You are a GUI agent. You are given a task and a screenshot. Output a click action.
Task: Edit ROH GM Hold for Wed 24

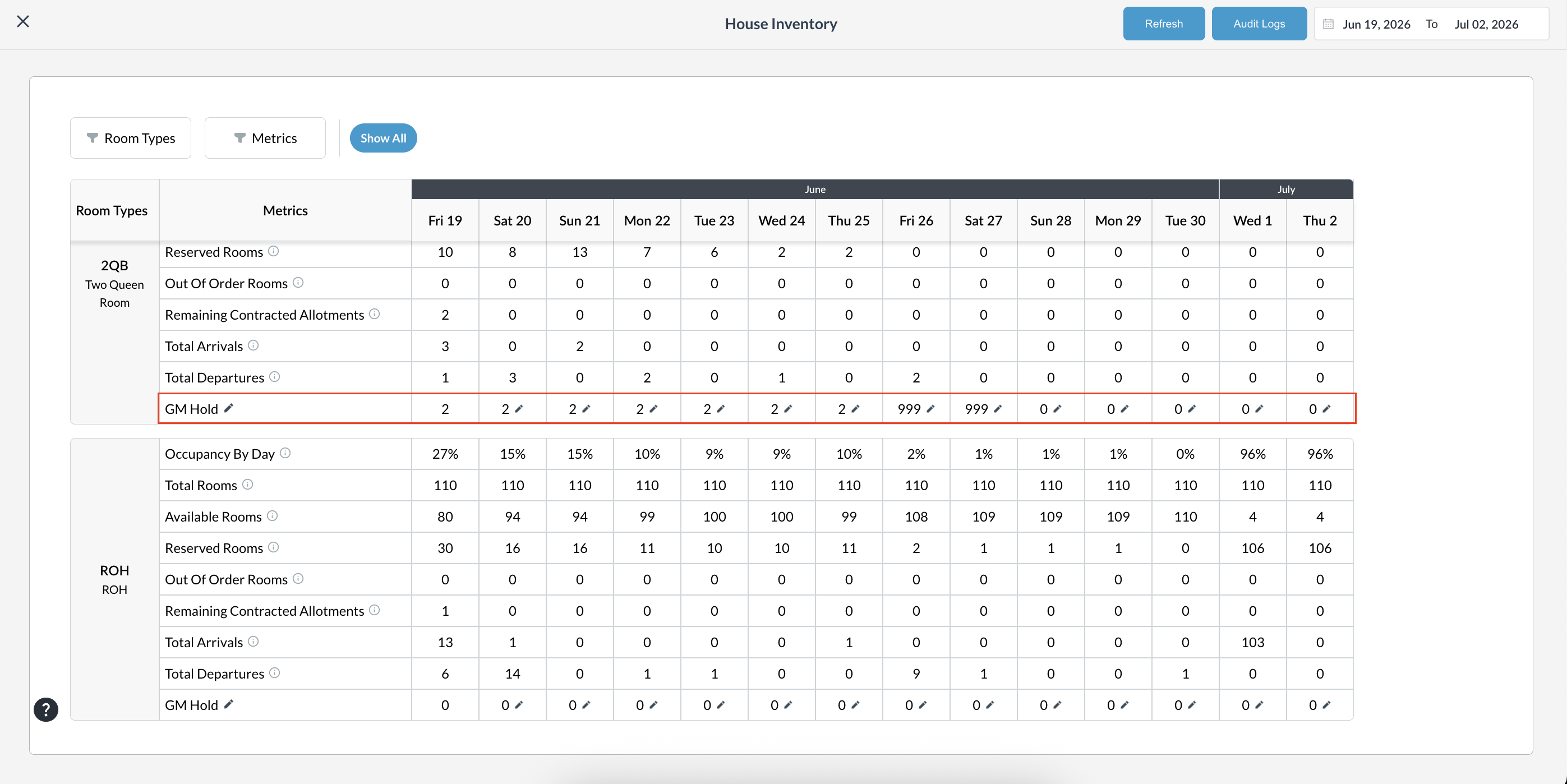point(789,705)
